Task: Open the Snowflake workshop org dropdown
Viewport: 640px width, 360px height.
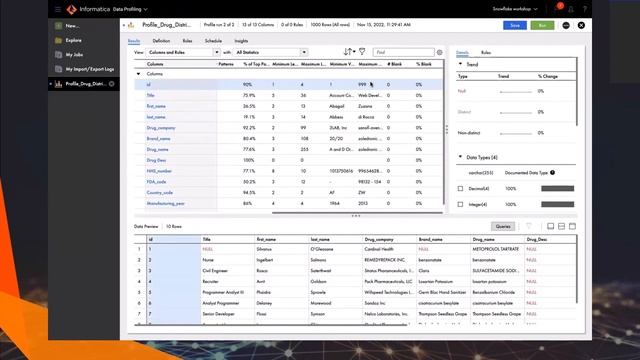Action: tap(515, 9)
